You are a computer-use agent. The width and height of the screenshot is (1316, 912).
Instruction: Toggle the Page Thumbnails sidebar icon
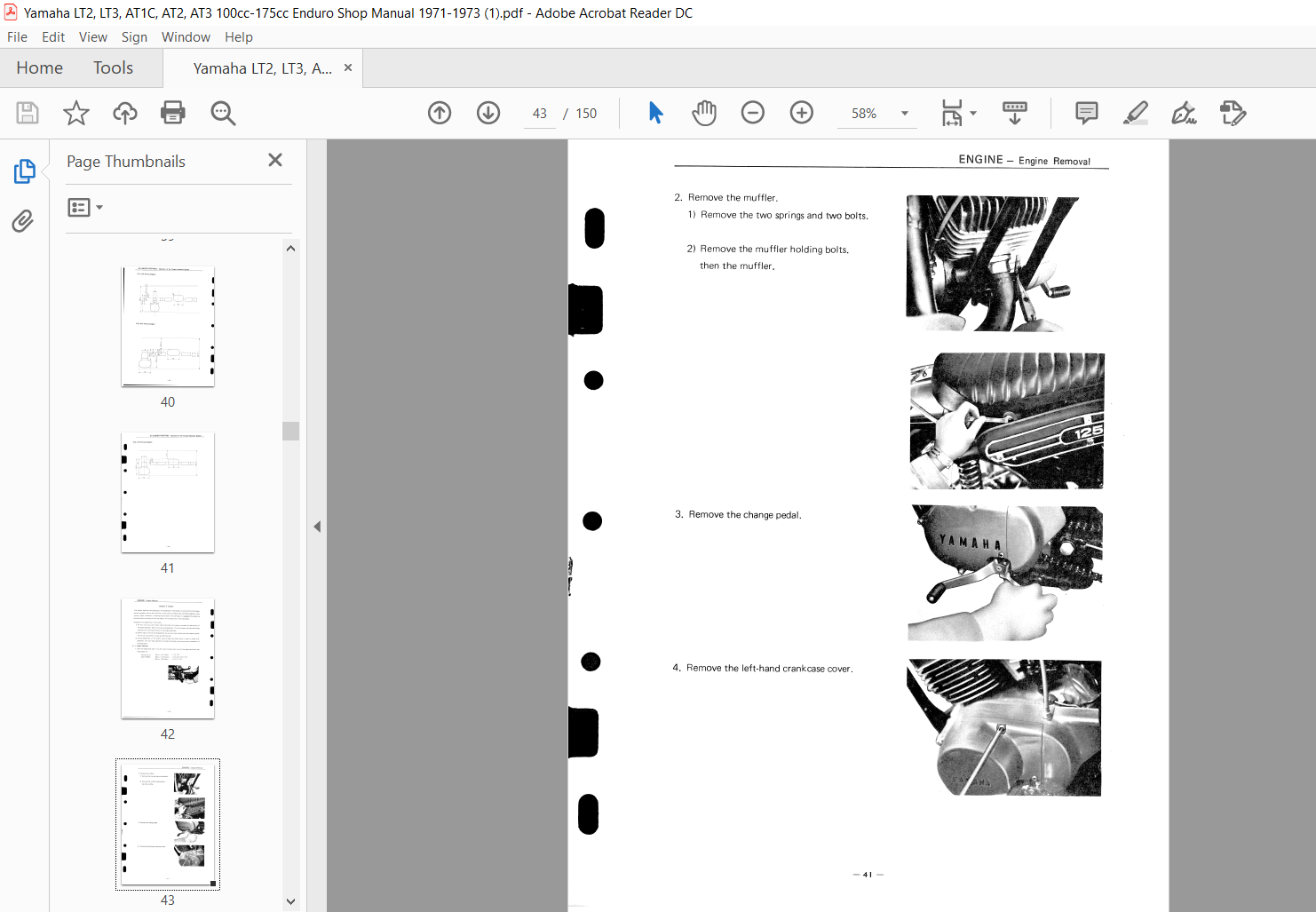(x=24, y=171)
